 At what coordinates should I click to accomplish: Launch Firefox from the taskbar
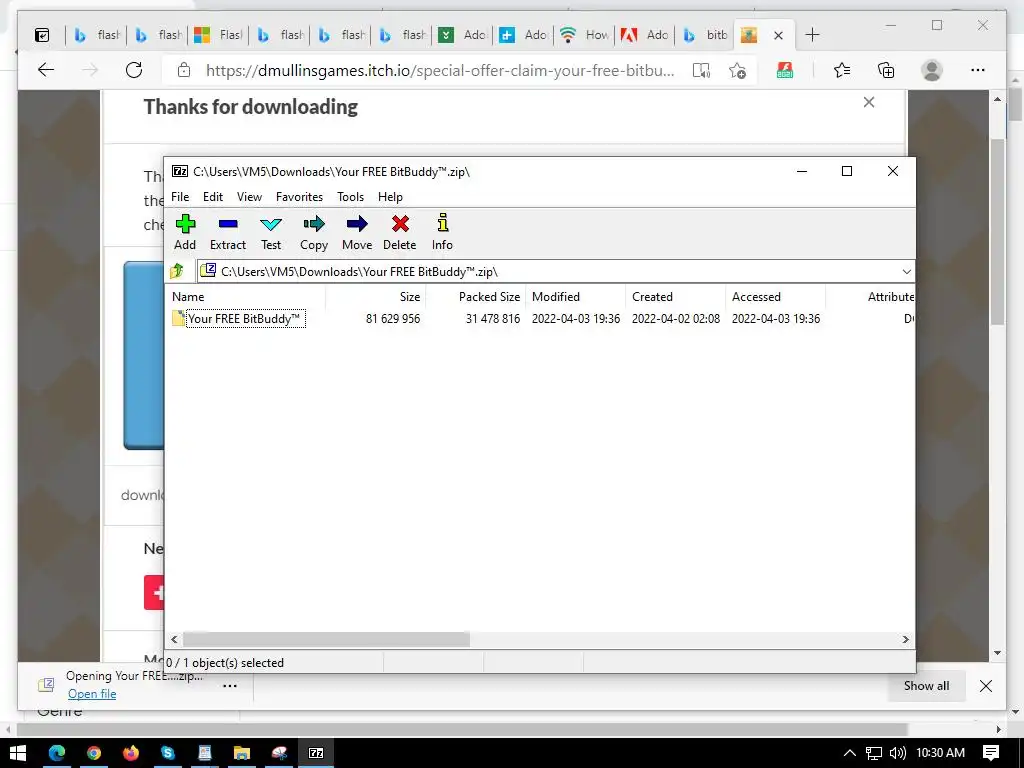[x=131, y=753]
